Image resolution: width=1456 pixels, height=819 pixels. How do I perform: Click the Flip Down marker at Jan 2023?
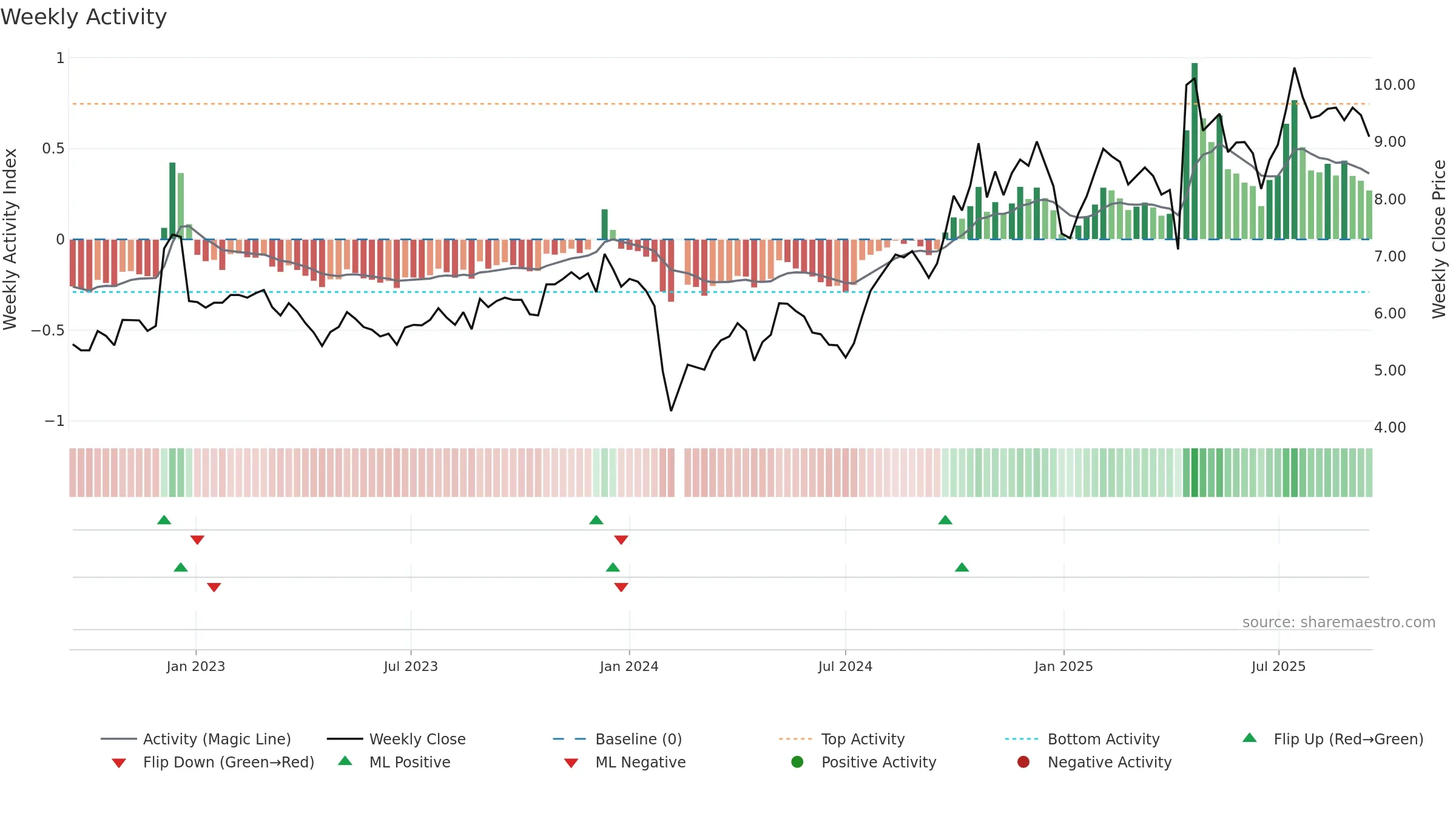[197, 539]
